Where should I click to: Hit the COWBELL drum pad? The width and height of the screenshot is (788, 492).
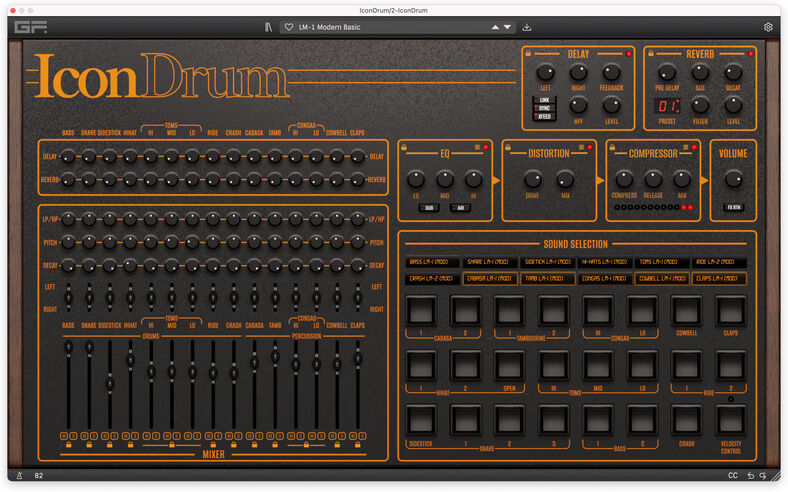coord(686,312)
